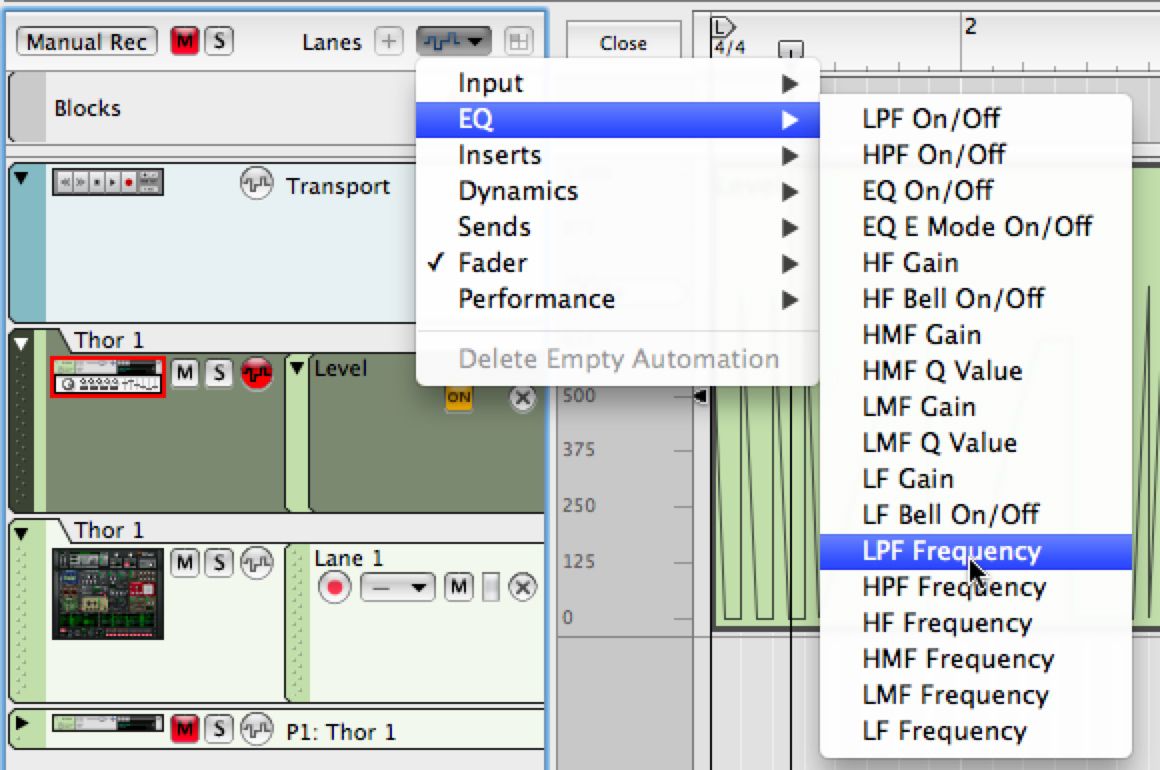
Task: Click the red-outlined Thor 1 mix channel icon
Action: (108, 376)
